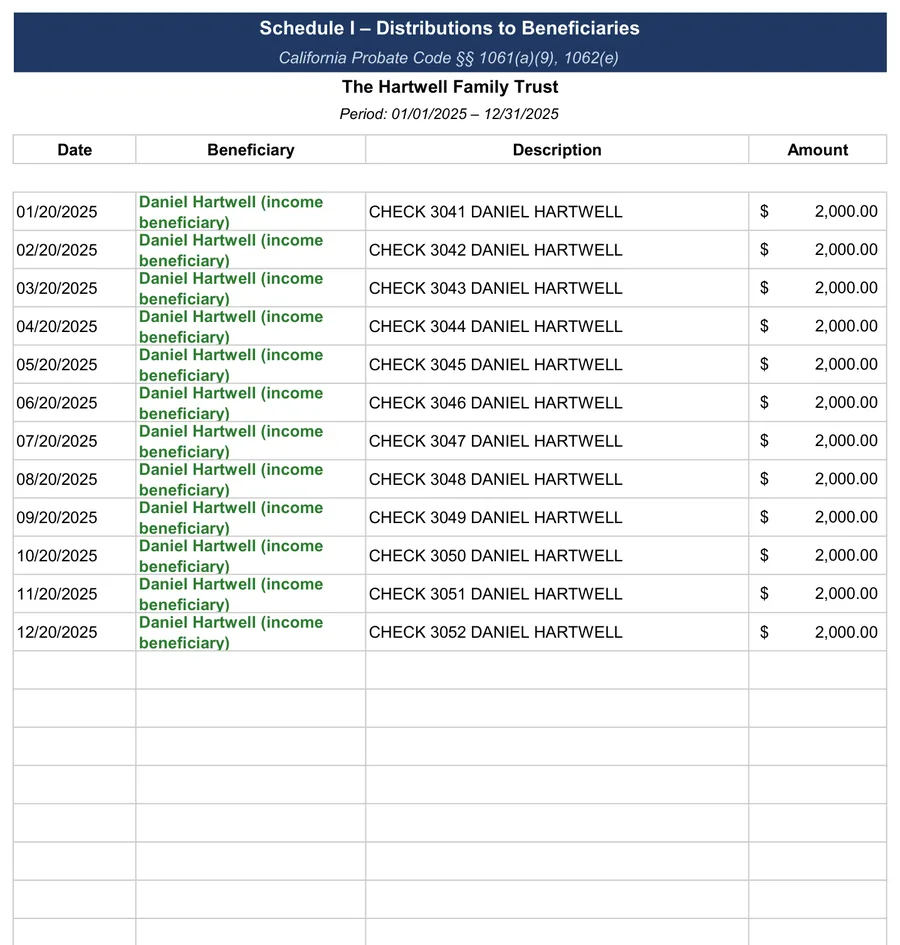Select the Description column header
Image resolution: width=900 pixels, height=945 pixels.
point(557,149)
